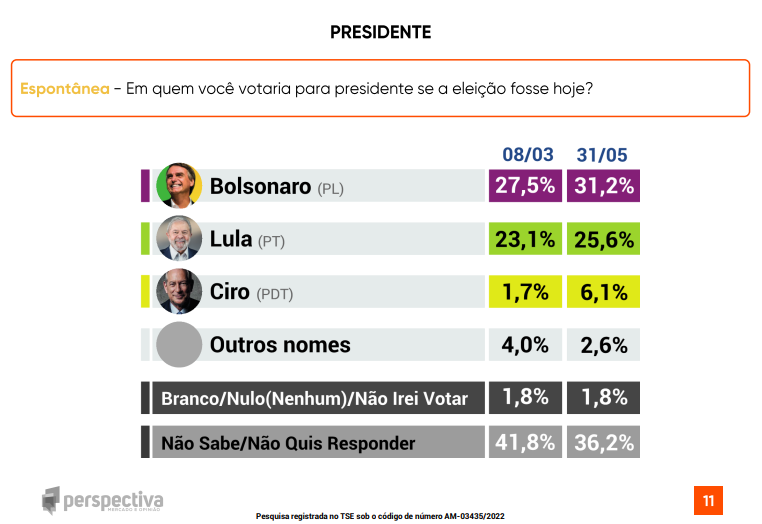The image size is (762, 524).
Task: Click Lula's 23,1% value box
Action: point(524,239)
